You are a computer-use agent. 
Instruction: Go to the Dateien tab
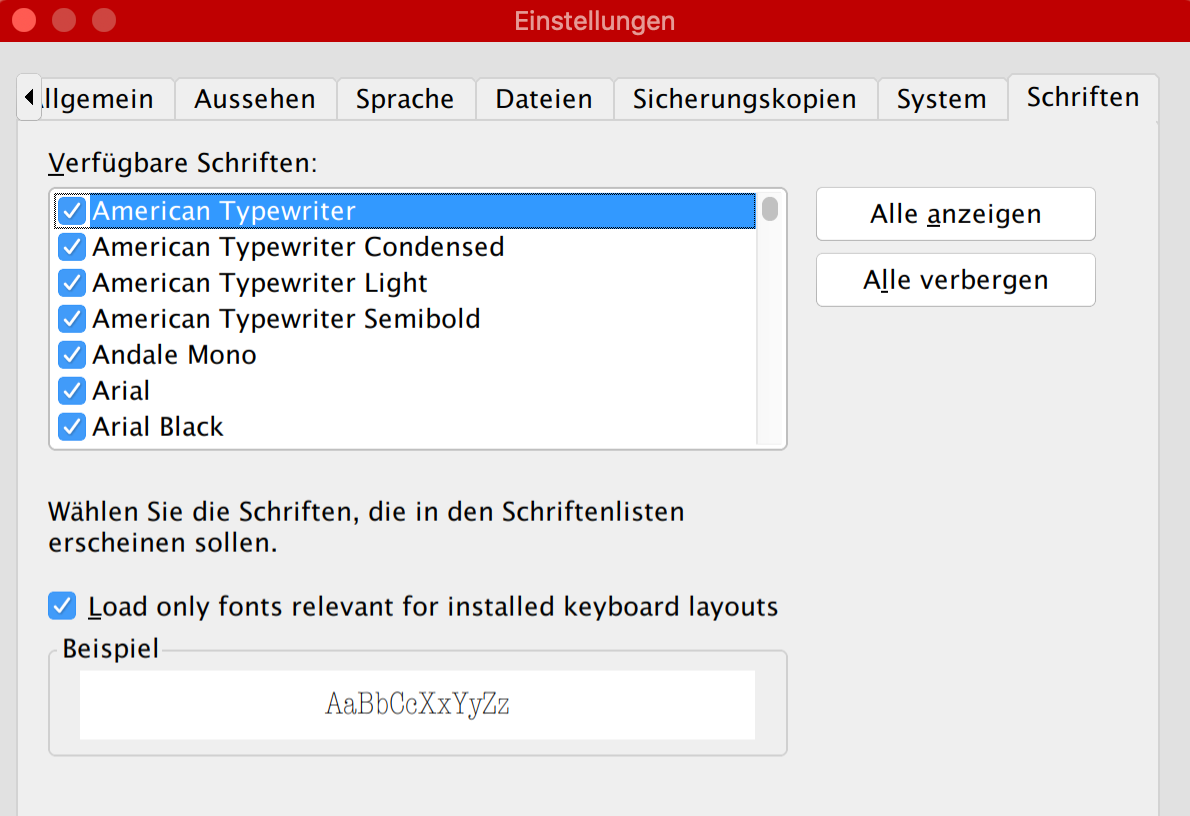pyautogui.click(x=544, y=99)
